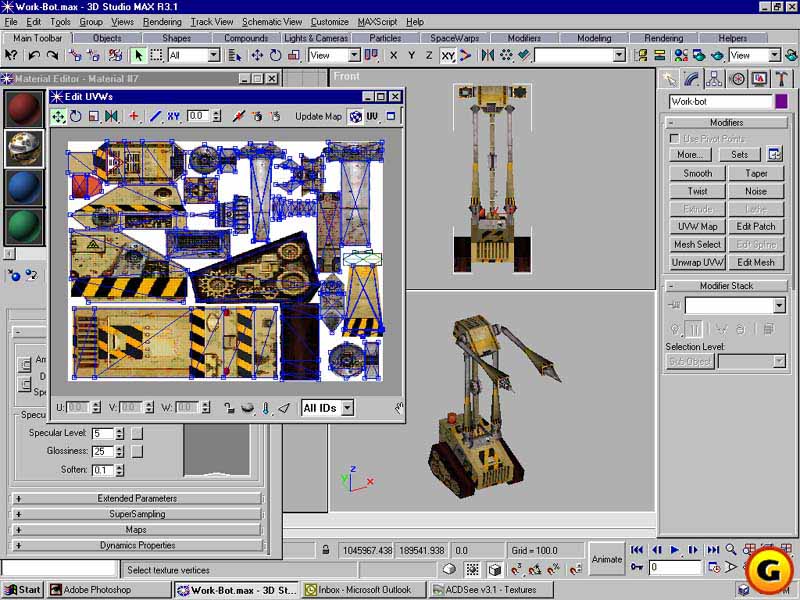
Task: Switch to Inbox - Microsoft Outlook in taskbar
Action: coord(364,590)
